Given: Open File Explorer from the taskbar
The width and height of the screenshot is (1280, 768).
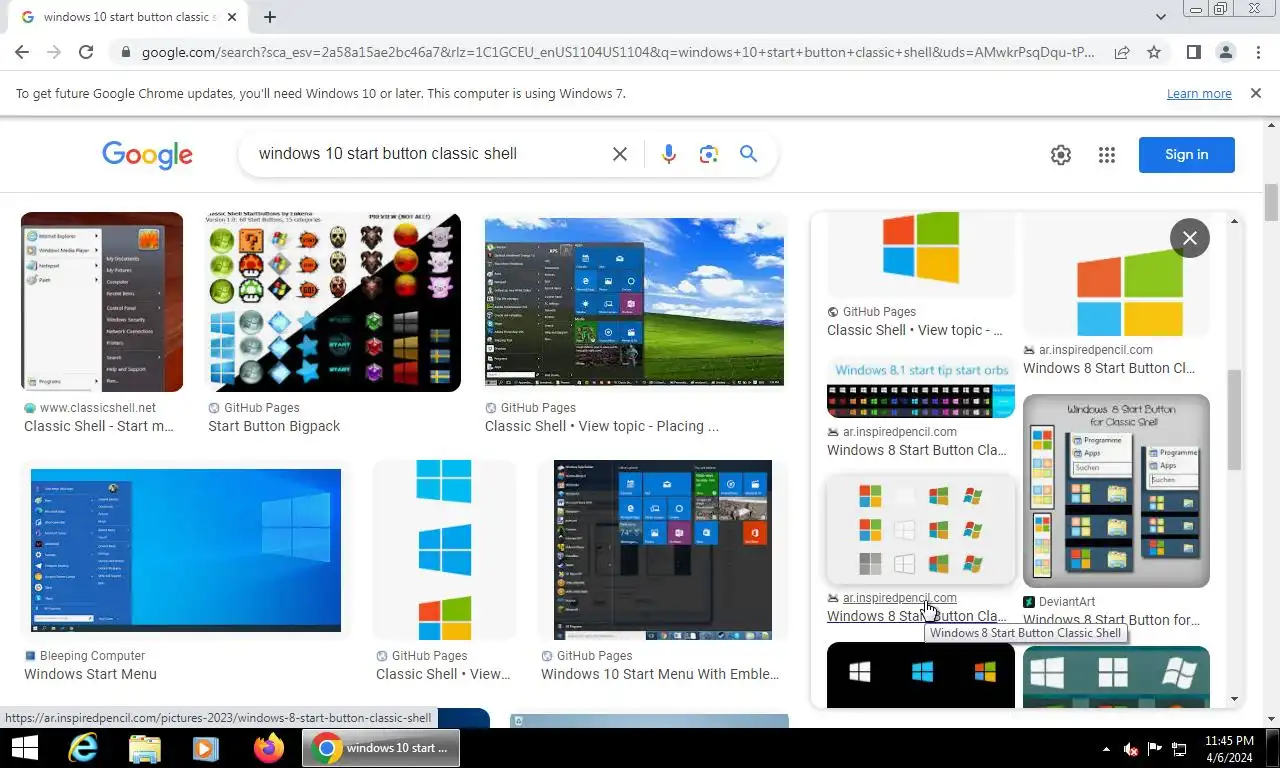Looking at the screenshot, I should pos(145,748).
